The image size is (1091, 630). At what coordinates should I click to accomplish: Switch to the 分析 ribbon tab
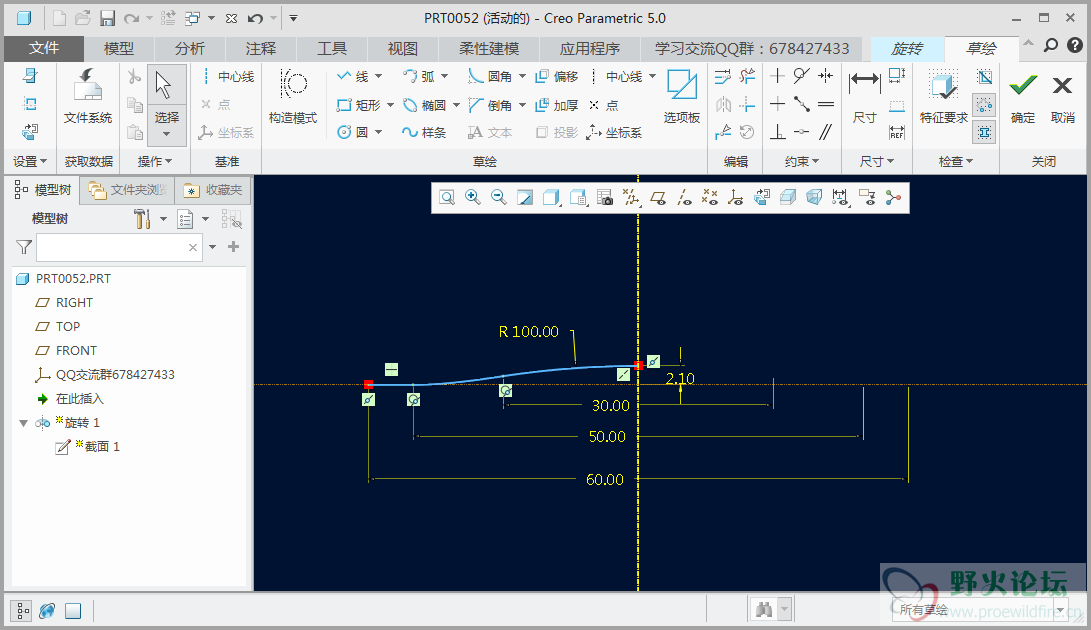(190, 49)
